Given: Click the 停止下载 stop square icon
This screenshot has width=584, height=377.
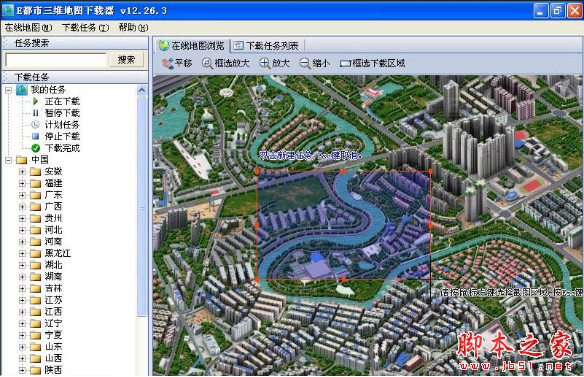Looking at the screenshot, I should (x=36, y=136).
